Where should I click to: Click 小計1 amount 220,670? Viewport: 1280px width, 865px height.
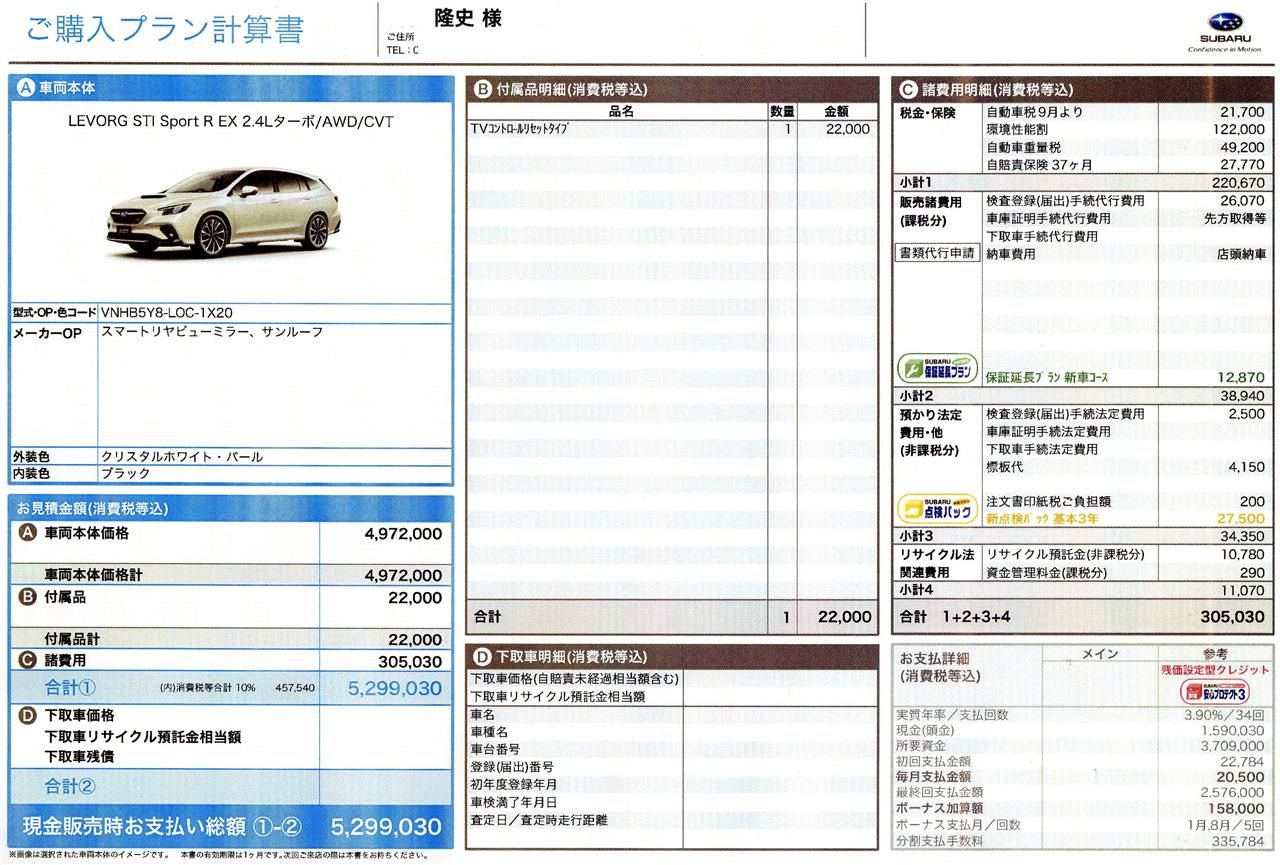pyautogui.click(x=1240, y=183)
